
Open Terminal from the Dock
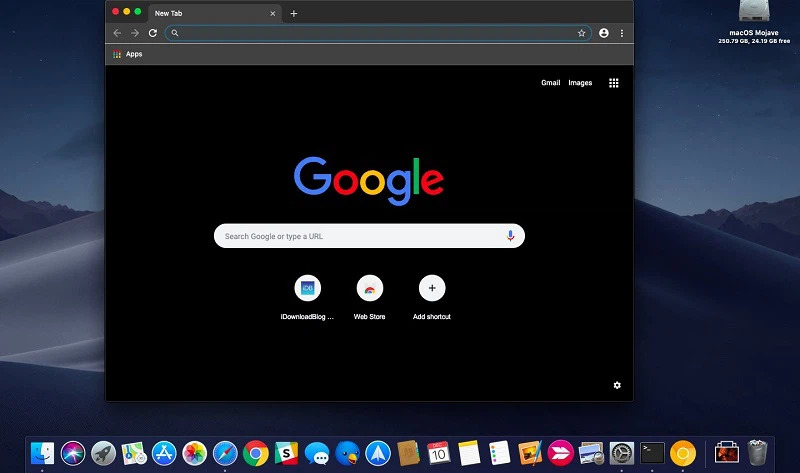tap(653, 453)
